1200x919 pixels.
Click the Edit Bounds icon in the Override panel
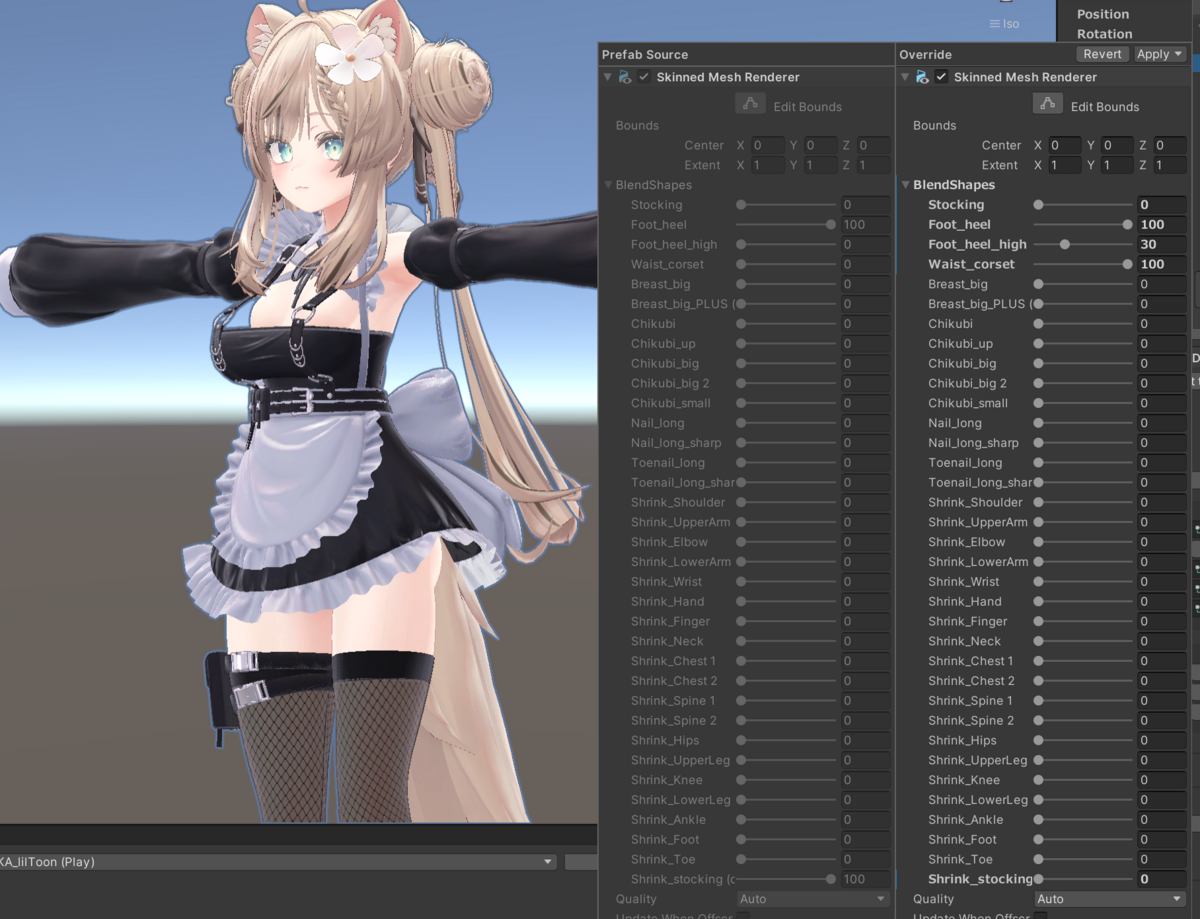[1047, 103]
